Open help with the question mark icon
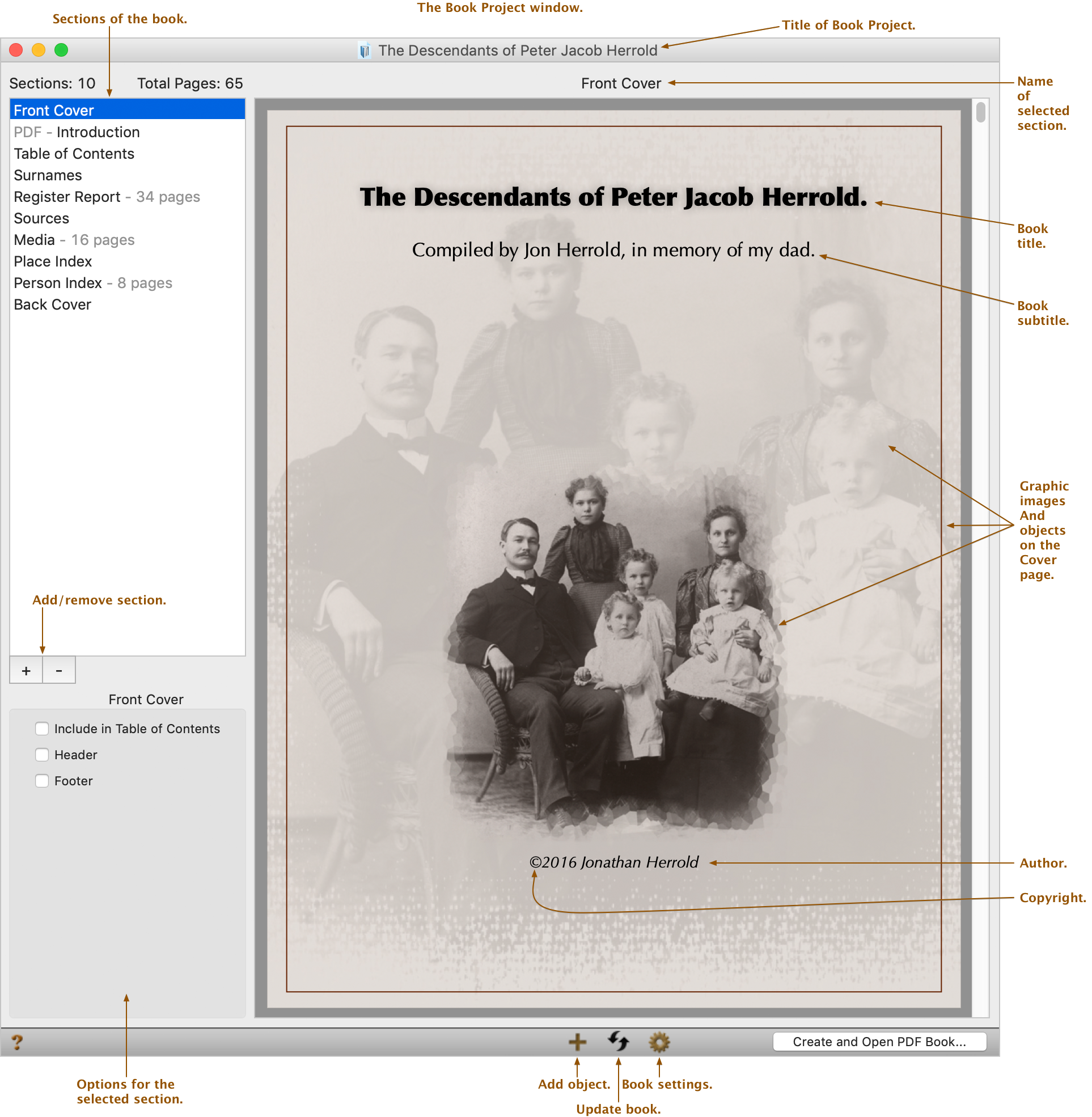Screen dimensions: 1092x1117 pyautogui.click(x=17, y=1042)
